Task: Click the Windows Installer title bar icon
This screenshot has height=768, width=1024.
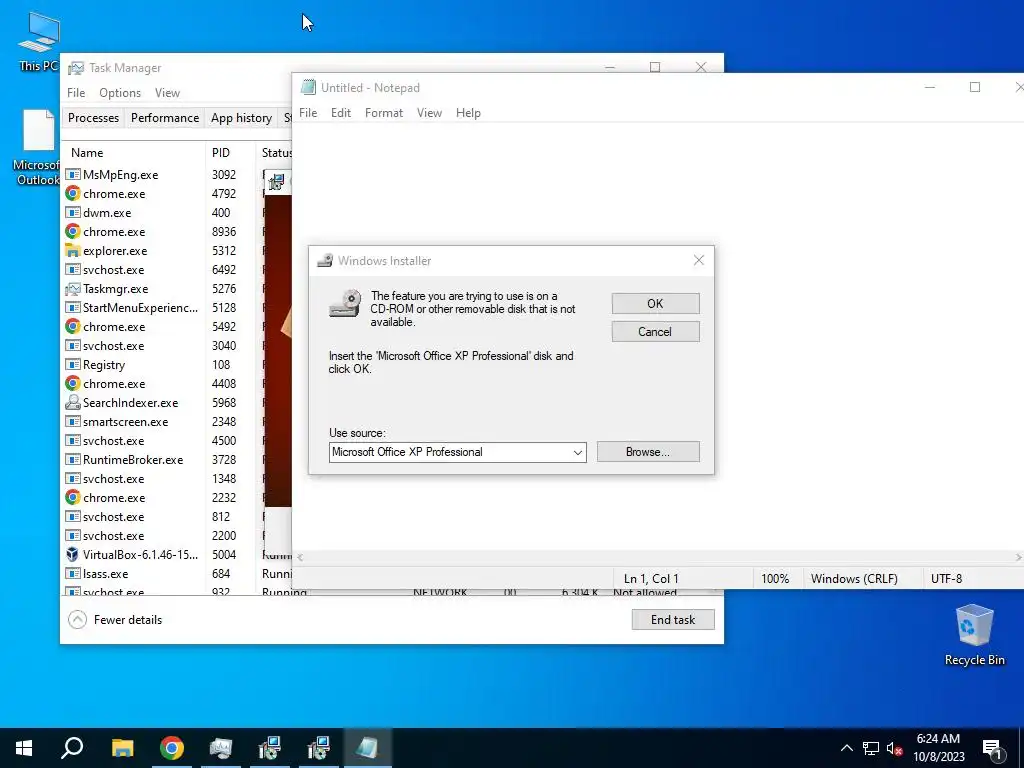Action: (x=325, y=261)
